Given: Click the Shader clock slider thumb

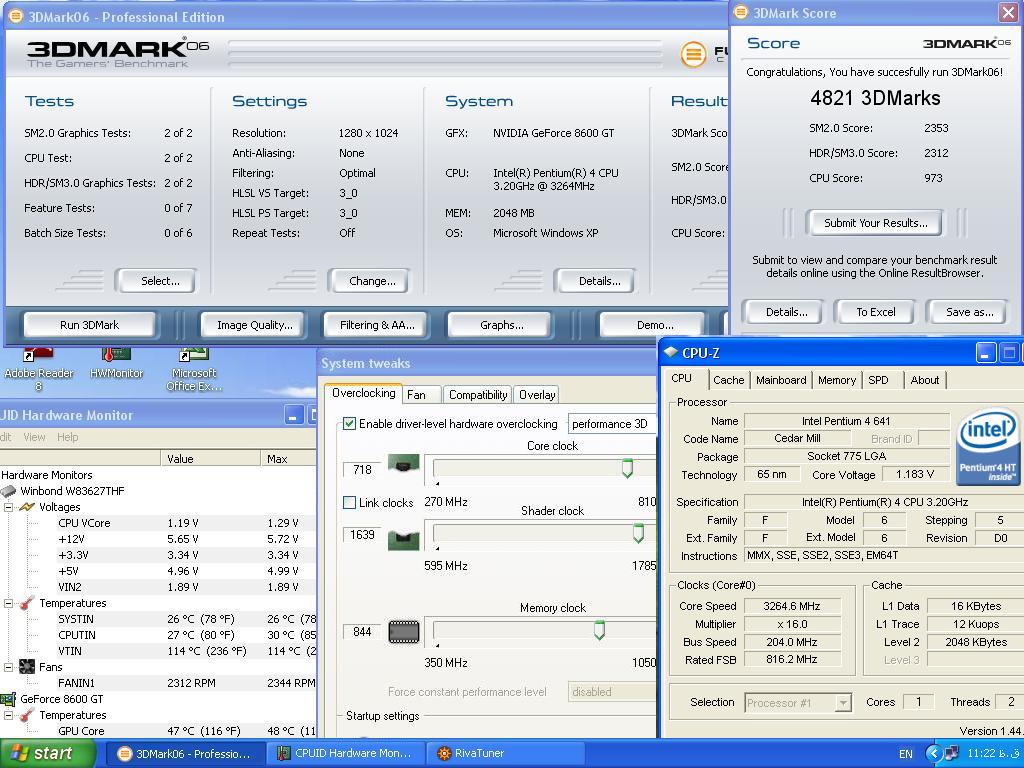Looking at the screenshot, I should [x=638, y=533].
